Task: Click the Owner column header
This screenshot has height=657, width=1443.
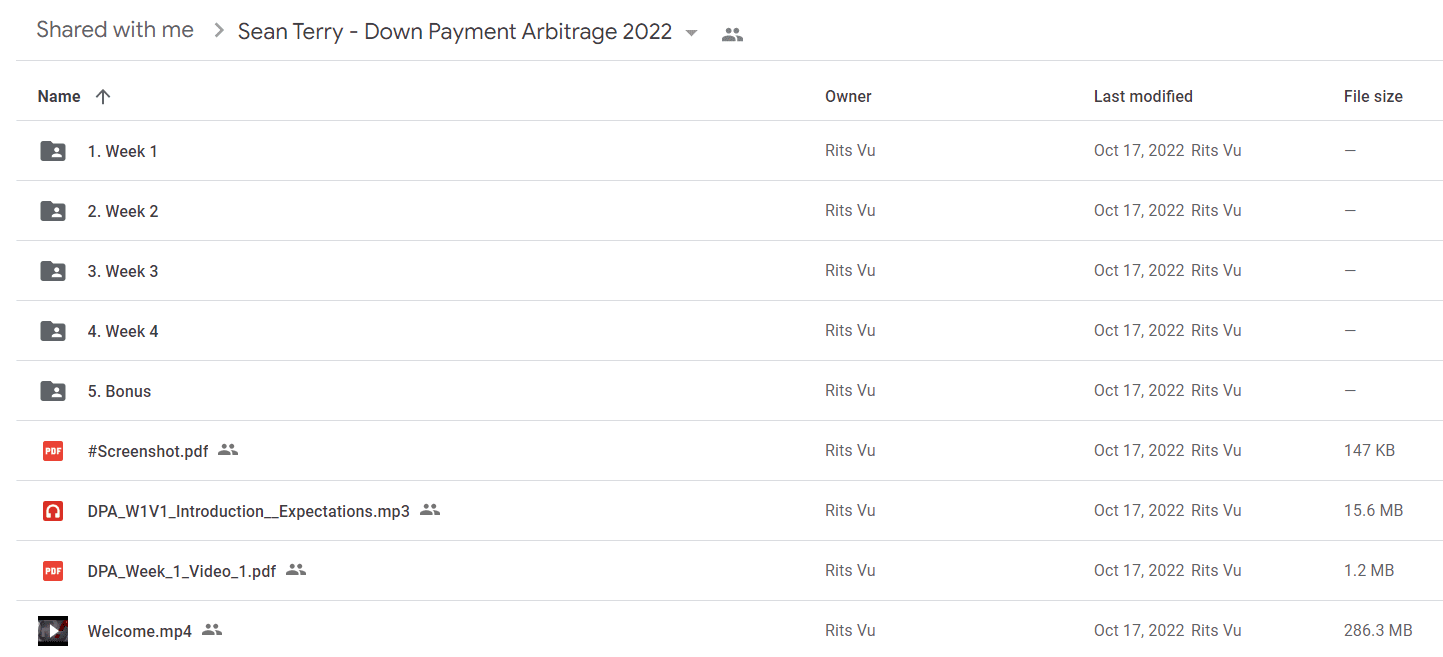Action: [848, 97]
